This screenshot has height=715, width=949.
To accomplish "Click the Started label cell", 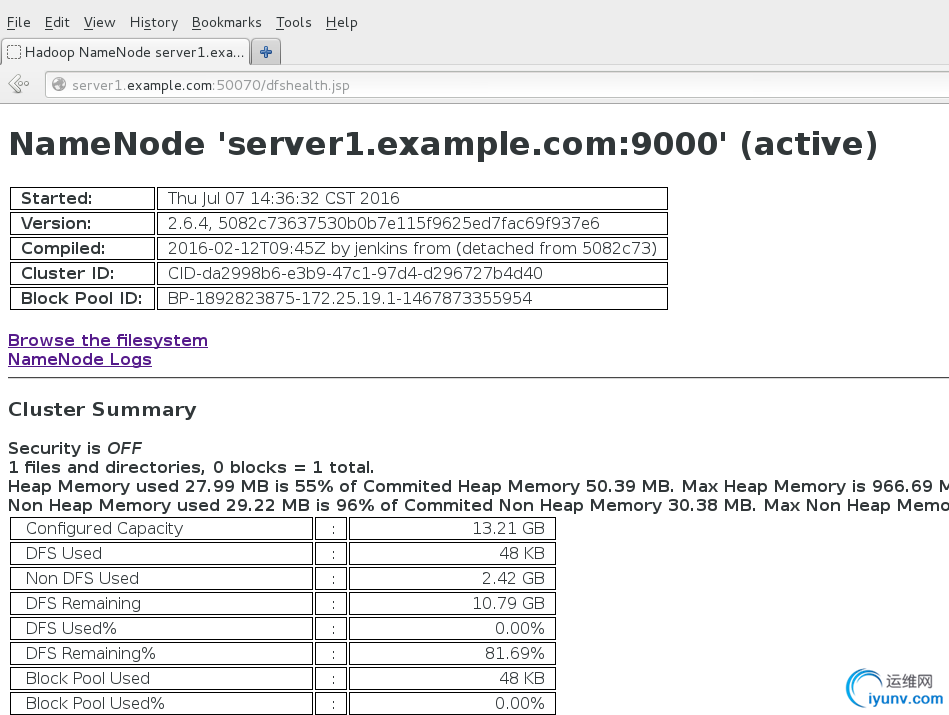I will [x=82, y=199].
